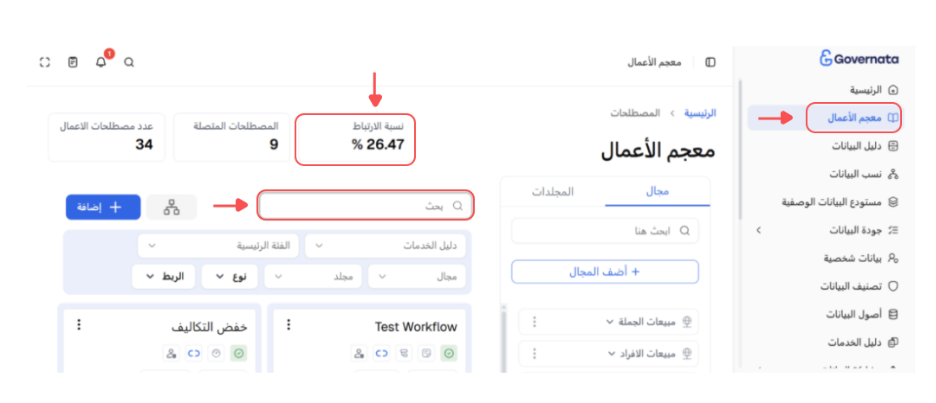The image size is (936, 403).
Task: Open three-dot menu on Test Workflow card
Action: 289,325
